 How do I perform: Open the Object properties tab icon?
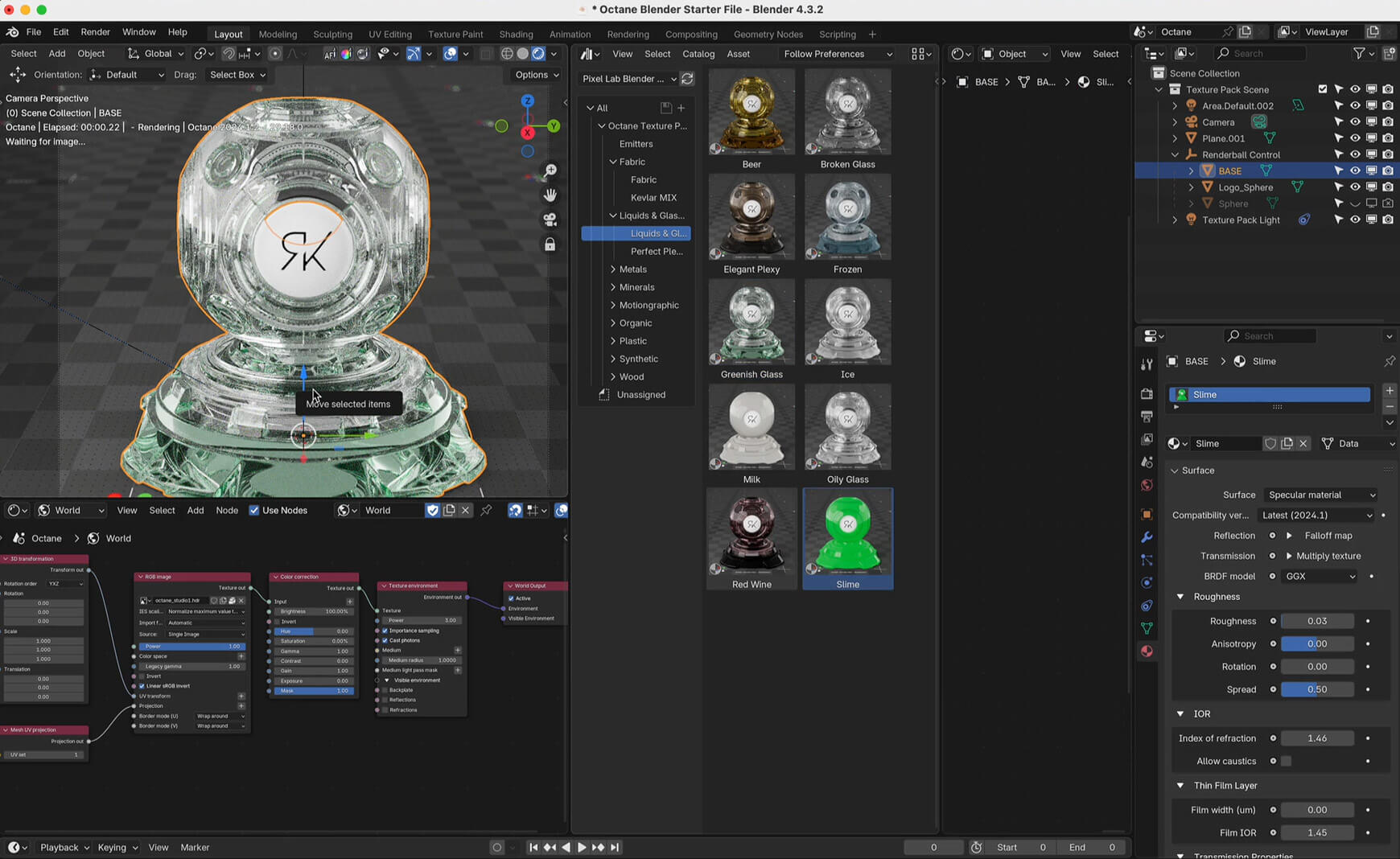click(x=1147, y=514)
